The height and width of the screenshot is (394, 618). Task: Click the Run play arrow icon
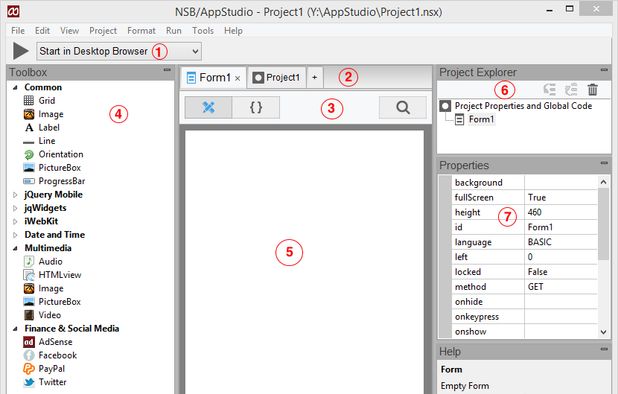(x=20, y=51)
